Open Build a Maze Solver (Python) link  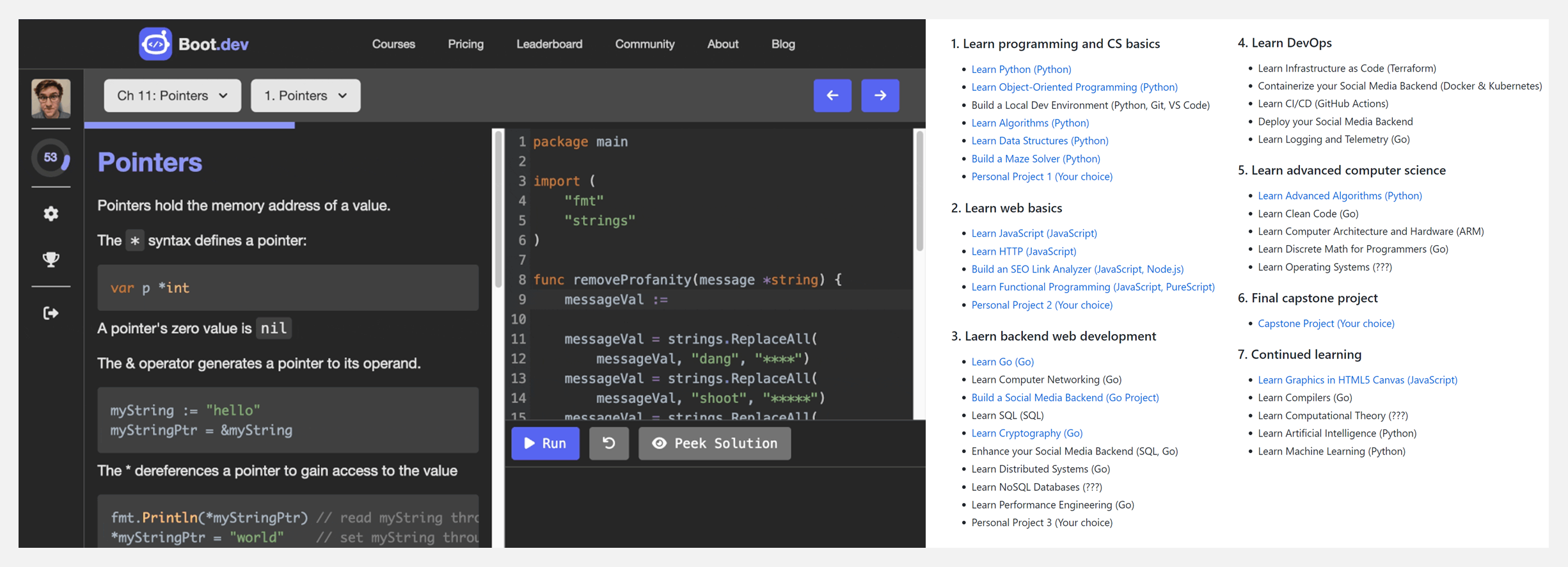tap(1036, 159)
